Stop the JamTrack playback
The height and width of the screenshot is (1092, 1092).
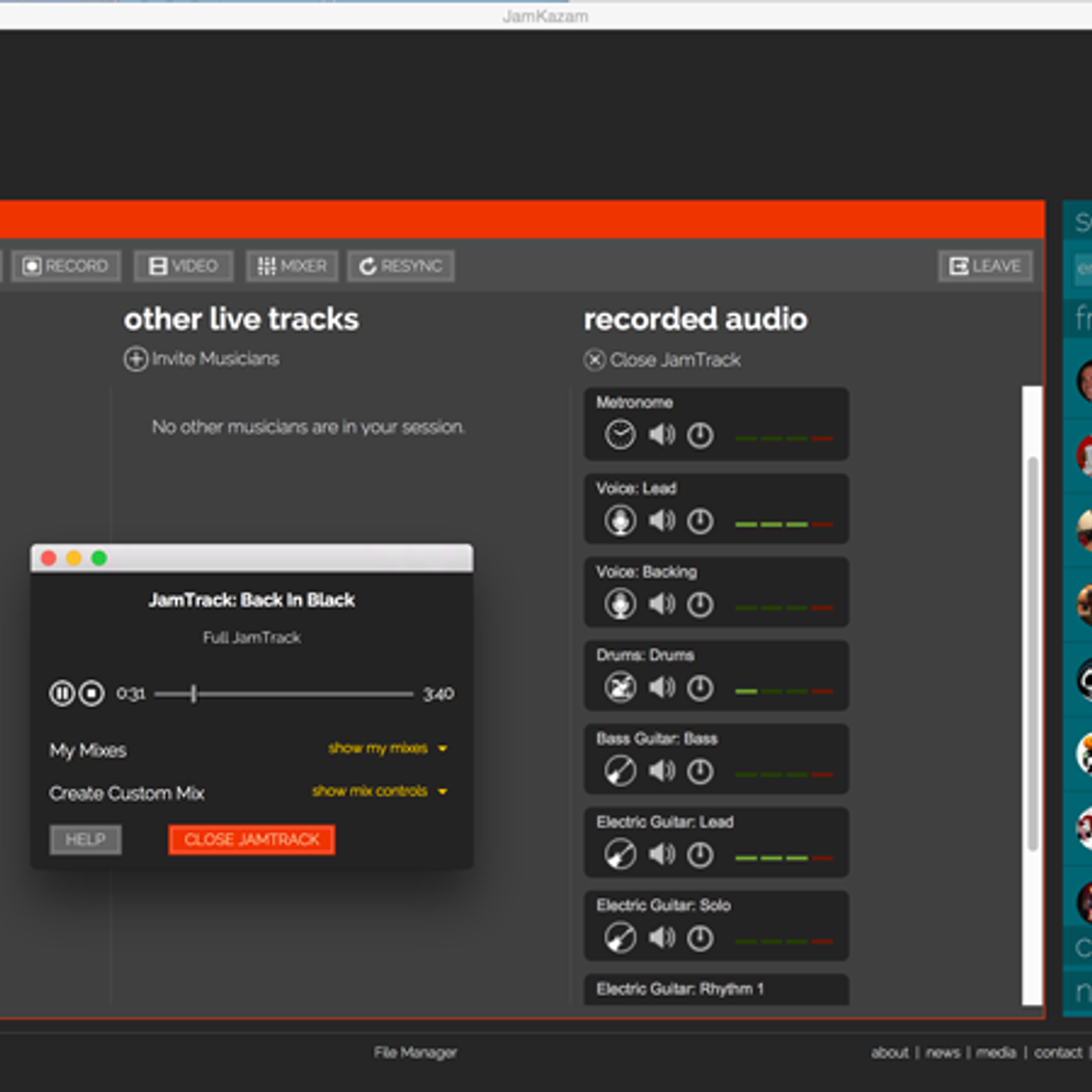pos(91,693)
